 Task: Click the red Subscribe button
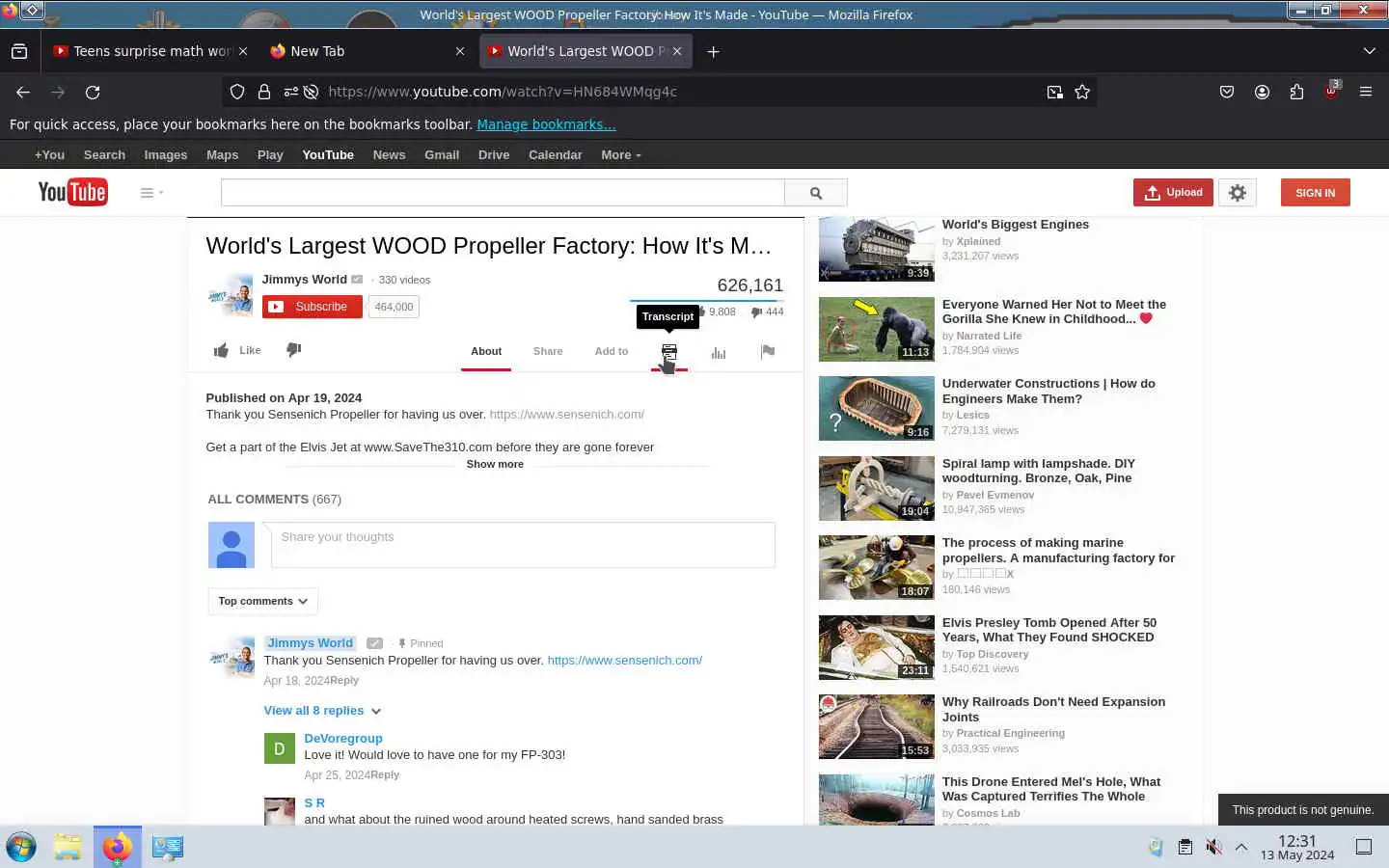(x=313, y=307)
